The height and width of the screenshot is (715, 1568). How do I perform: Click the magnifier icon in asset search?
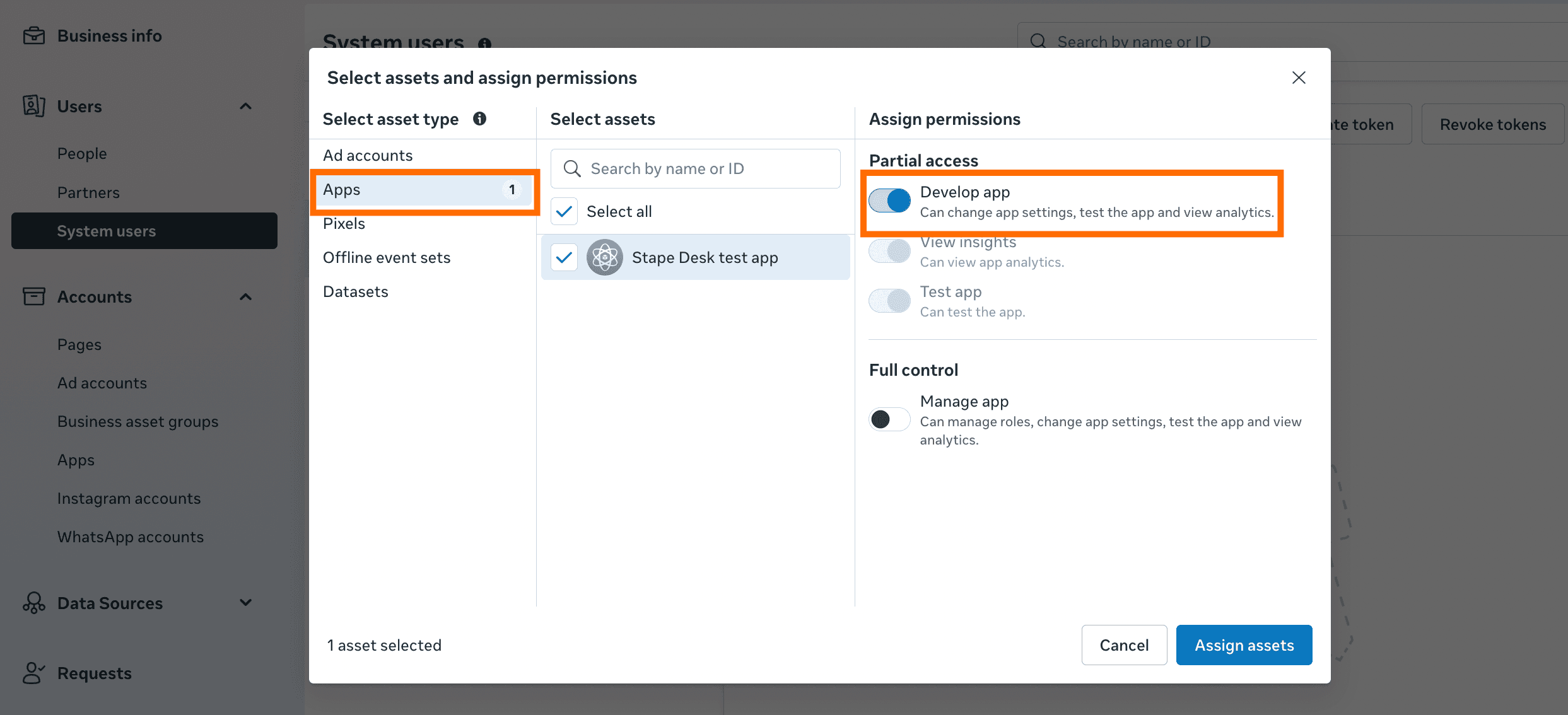[571, 168]
